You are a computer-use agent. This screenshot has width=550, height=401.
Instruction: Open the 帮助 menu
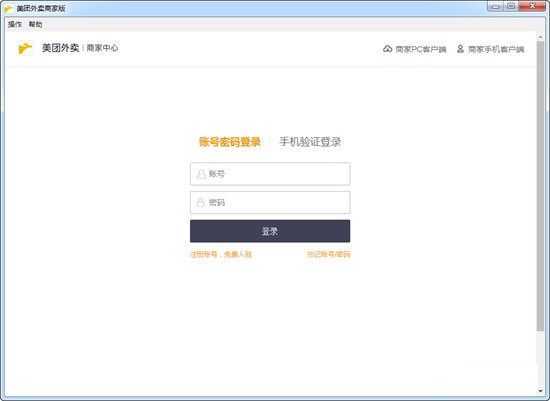[35, 24]
